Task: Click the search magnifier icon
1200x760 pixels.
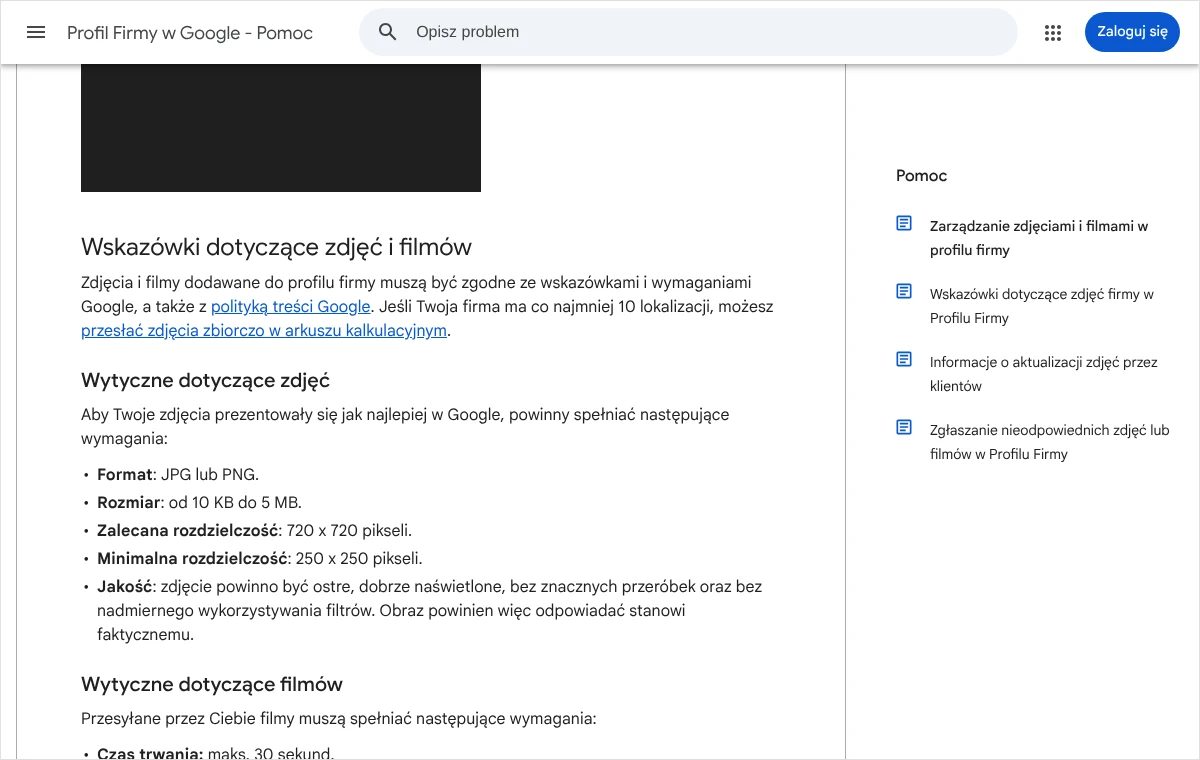Action: tap(388, 32)
